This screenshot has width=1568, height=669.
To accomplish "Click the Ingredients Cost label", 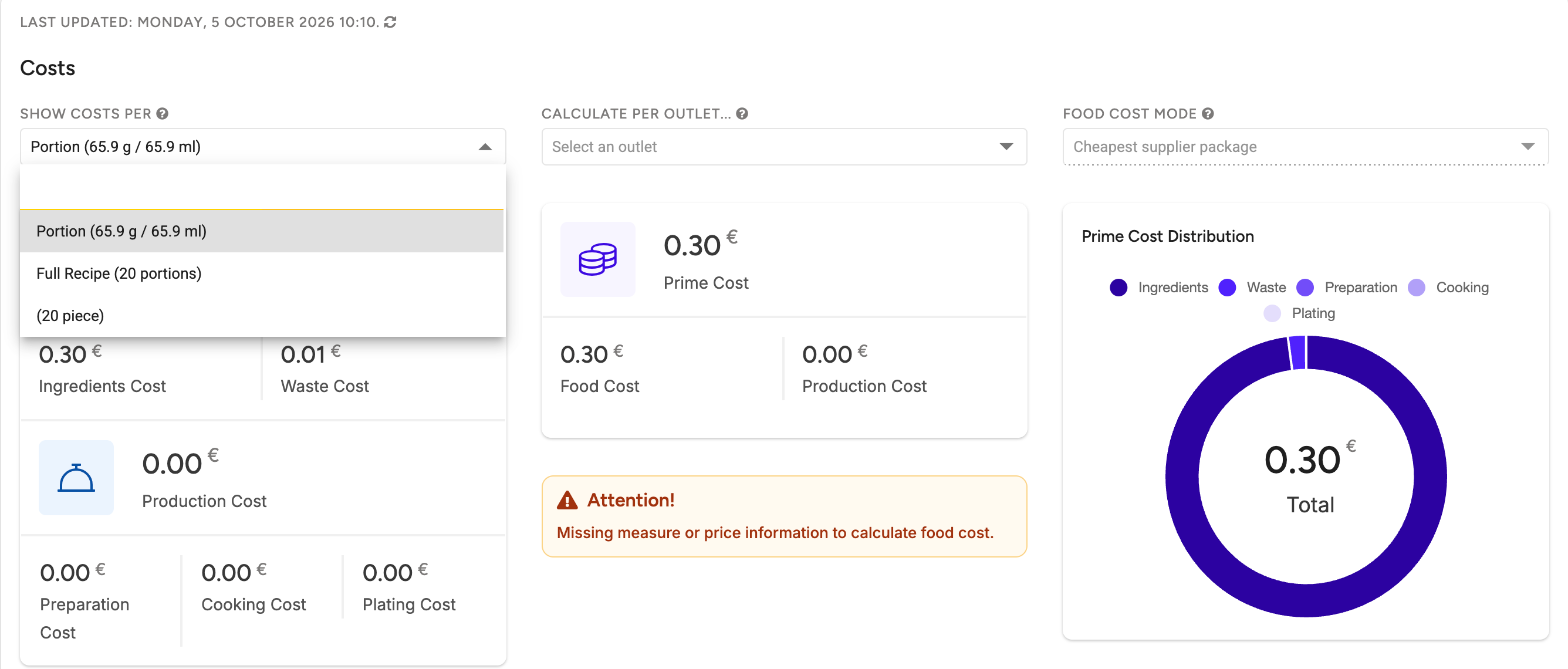I will click(x=102, y=386).
